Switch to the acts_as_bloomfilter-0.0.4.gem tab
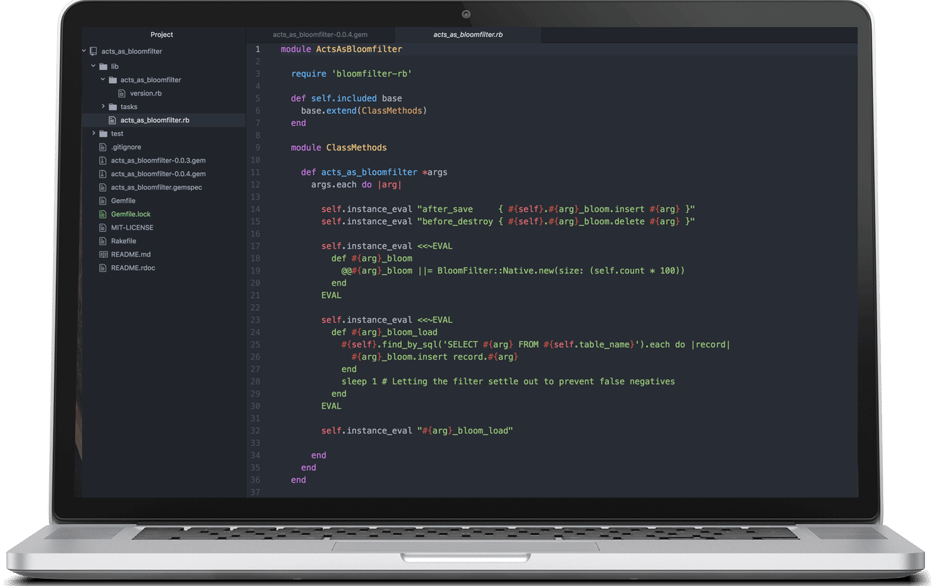Screen dimensions: 933x586 [320, 35]
